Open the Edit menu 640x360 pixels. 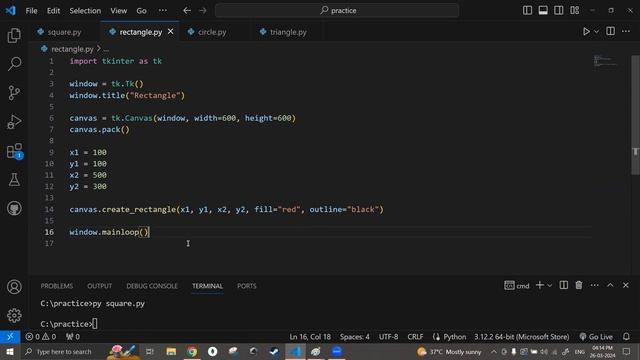tap(53, 11)
